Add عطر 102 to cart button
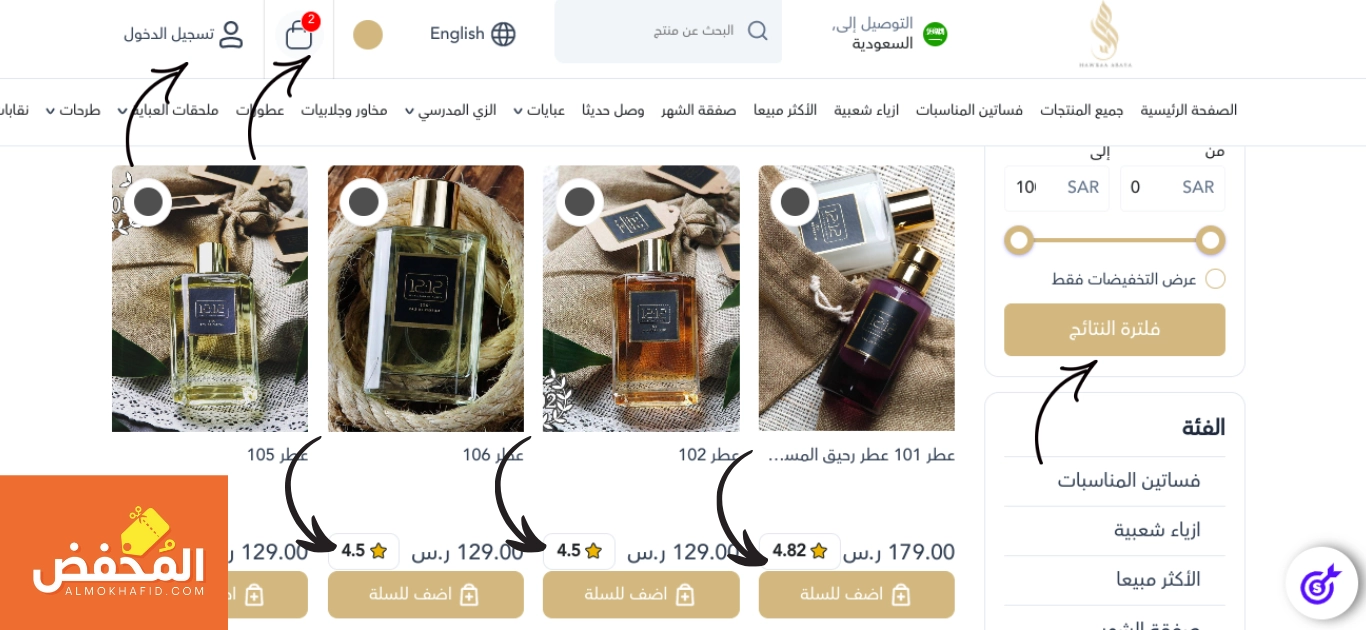This screenshot has width=1366, height=630. tap(641, 595)
